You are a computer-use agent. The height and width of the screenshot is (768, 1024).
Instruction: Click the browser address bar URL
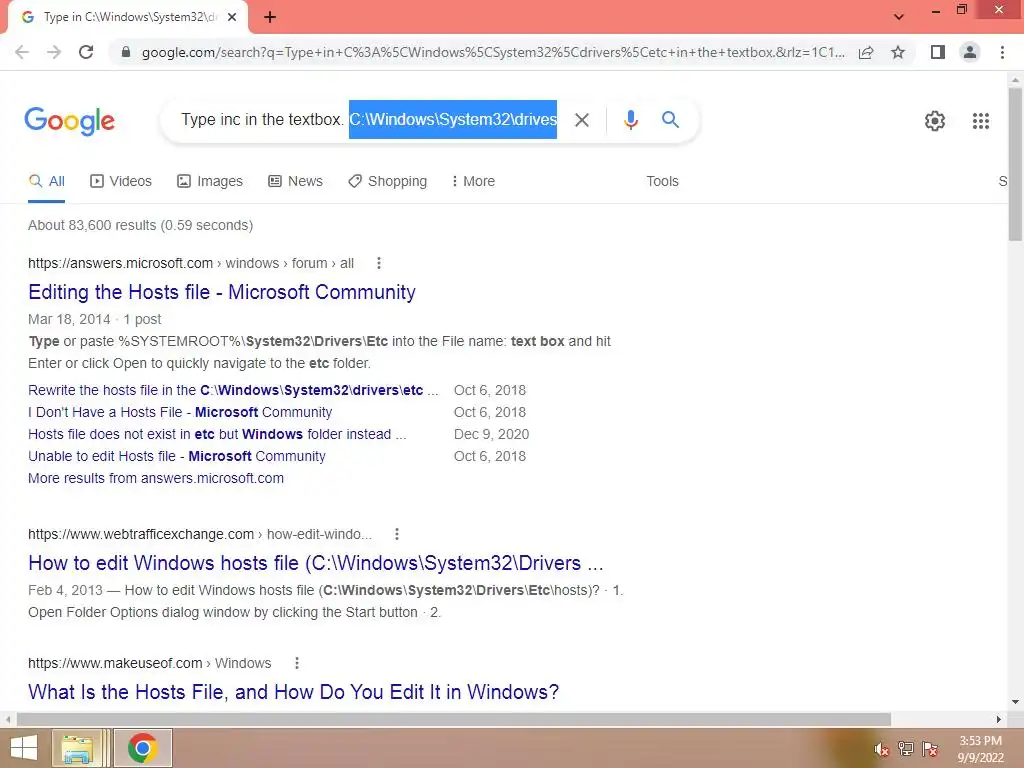click(493, 52)
